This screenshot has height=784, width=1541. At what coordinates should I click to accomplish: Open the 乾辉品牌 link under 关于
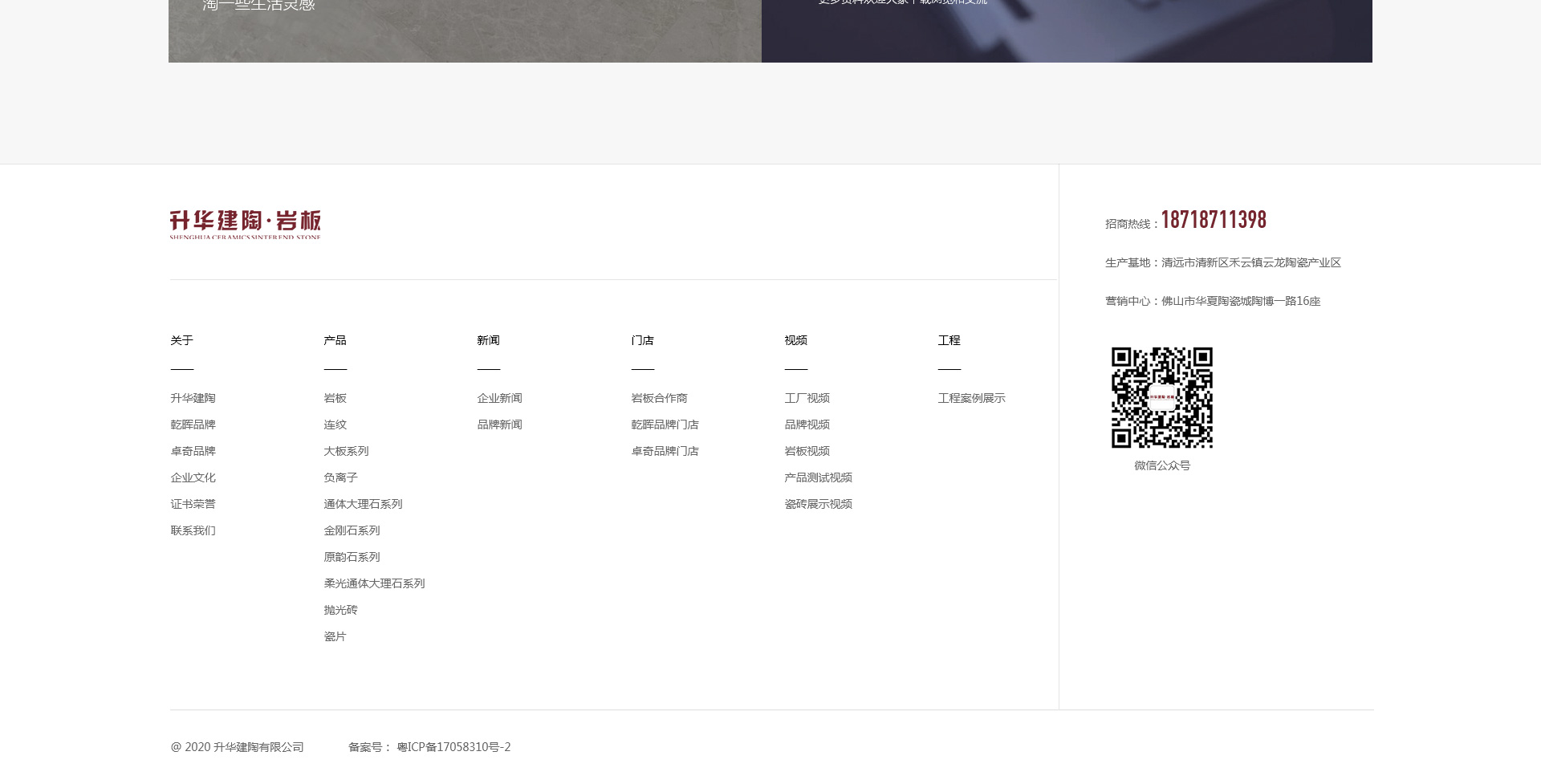coord(193,424)
